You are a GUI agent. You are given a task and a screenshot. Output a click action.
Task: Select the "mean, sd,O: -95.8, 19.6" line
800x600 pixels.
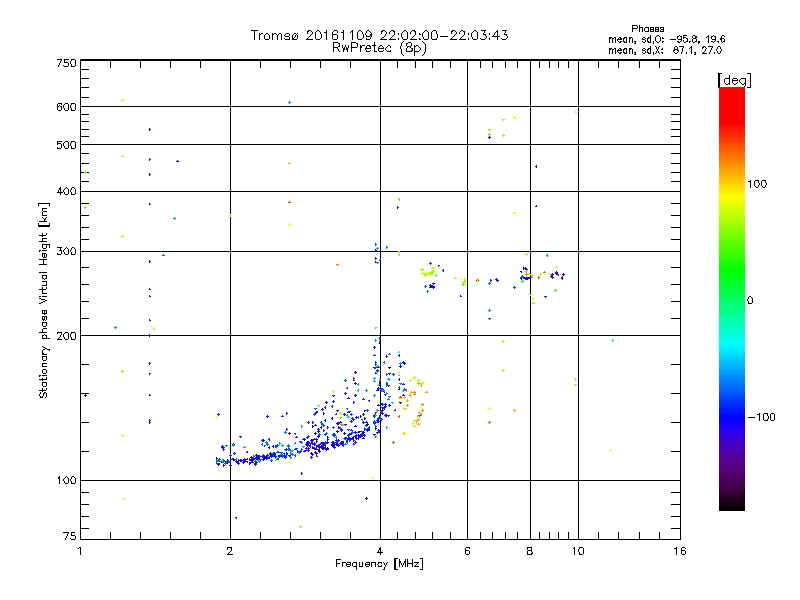tap(666, 39)
